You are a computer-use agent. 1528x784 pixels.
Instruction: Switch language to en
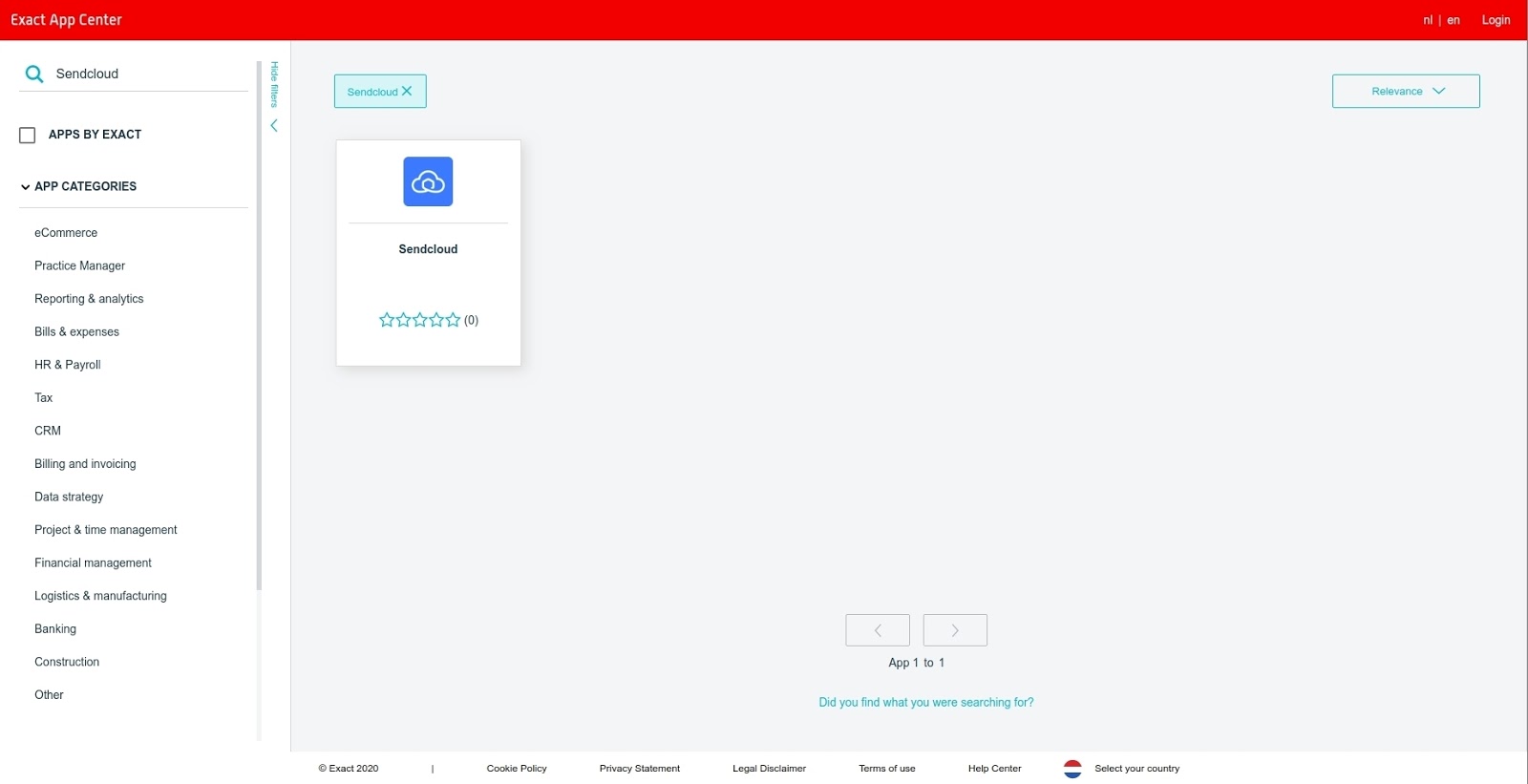click(1454, 20)
